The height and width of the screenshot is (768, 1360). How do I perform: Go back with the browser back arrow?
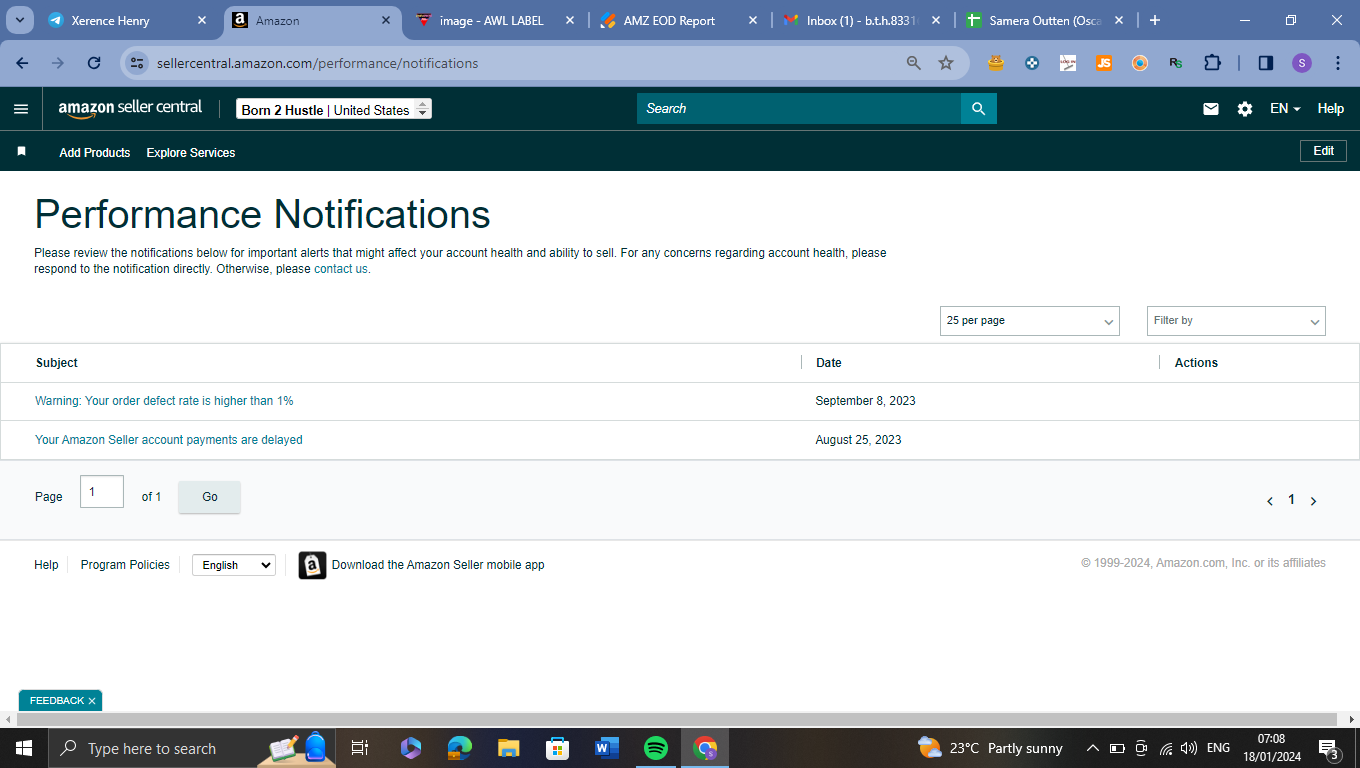[x=22, y=63]
